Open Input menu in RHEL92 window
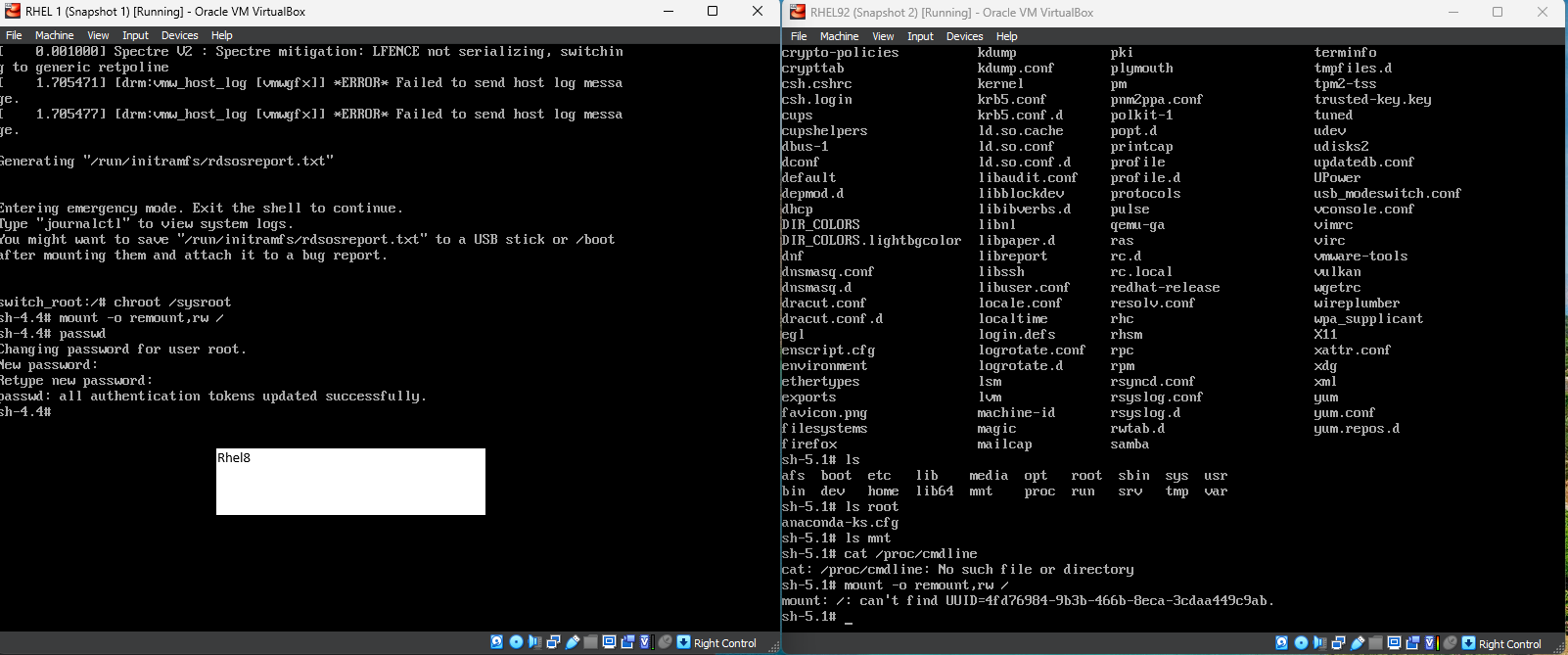The image size is (1568, 655). [920, 36]
